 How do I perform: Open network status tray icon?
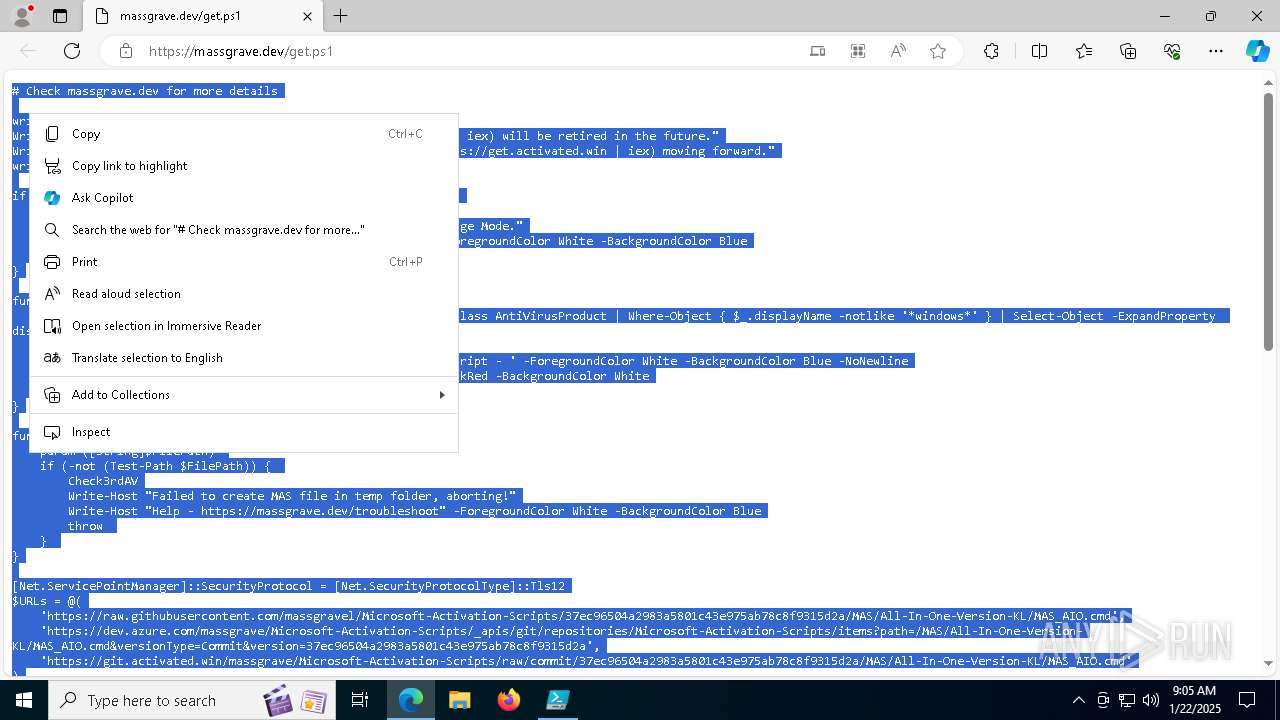pyautogui.click(x=1127, y=700)
